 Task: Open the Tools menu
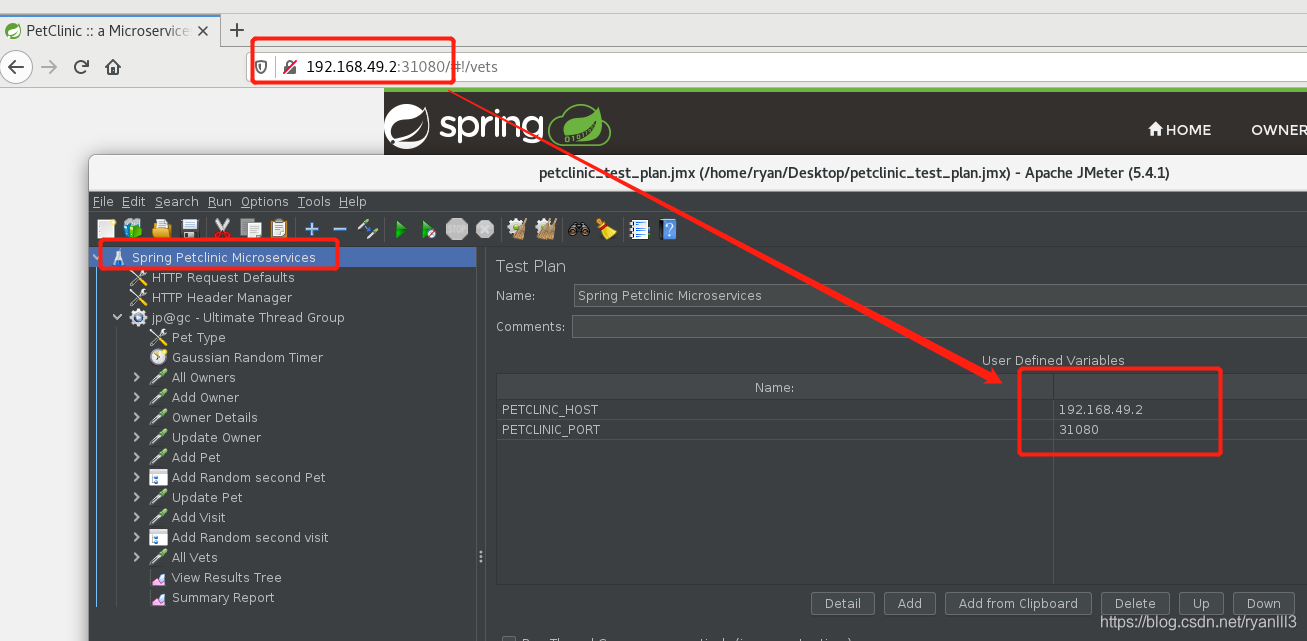click(x=314, y=201)
